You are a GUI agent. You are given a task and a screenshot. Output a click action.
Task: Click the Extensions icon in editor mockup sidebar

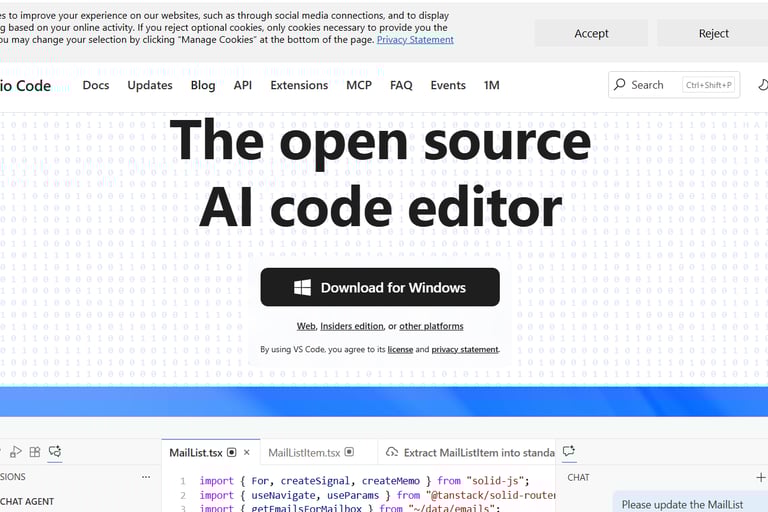(35, 452)
